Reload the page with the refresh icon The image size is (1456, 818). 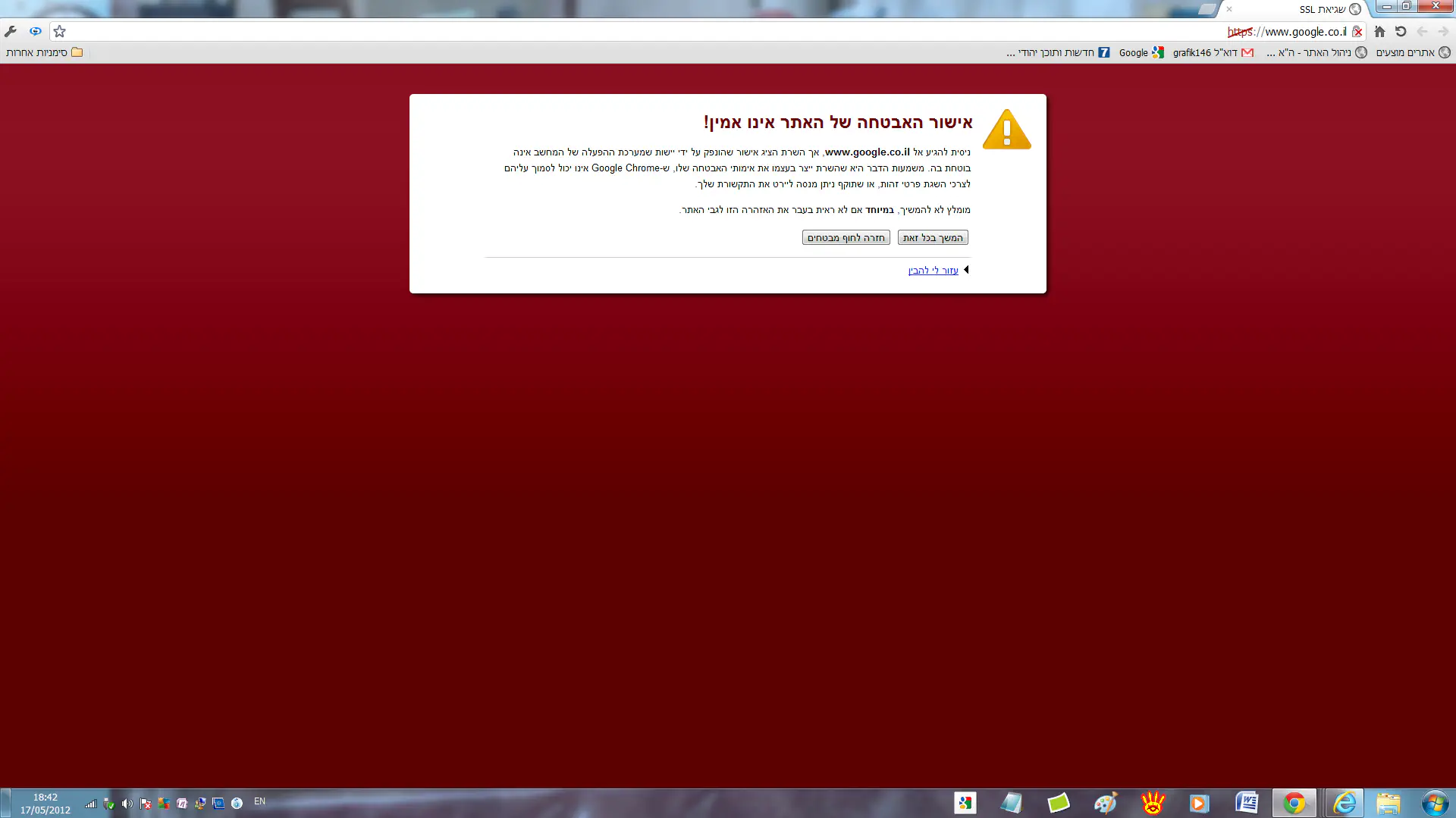(x=1401, y=31)
